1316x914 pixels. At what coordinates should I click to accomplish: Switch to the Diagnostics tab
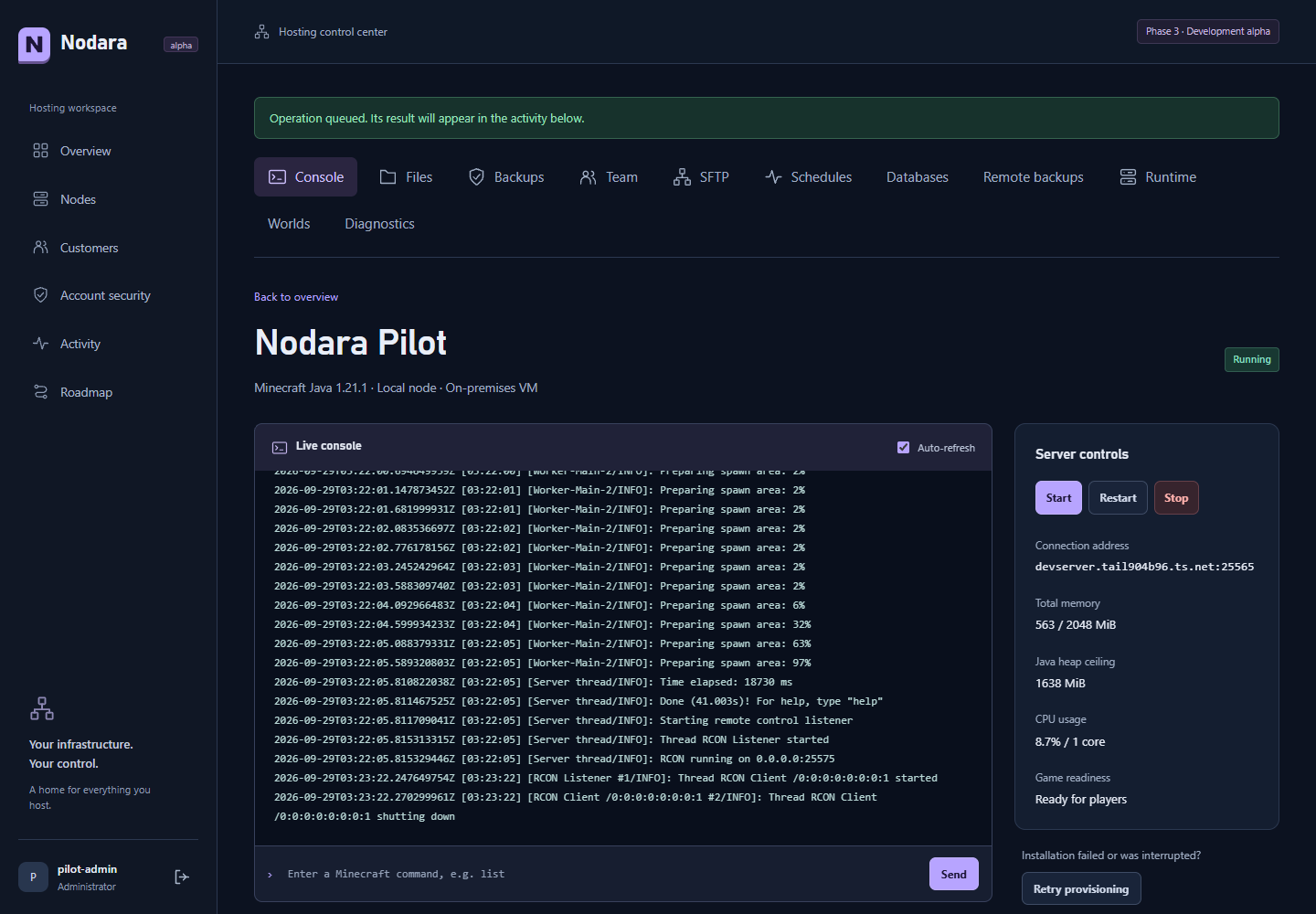[x=379, y=224]
